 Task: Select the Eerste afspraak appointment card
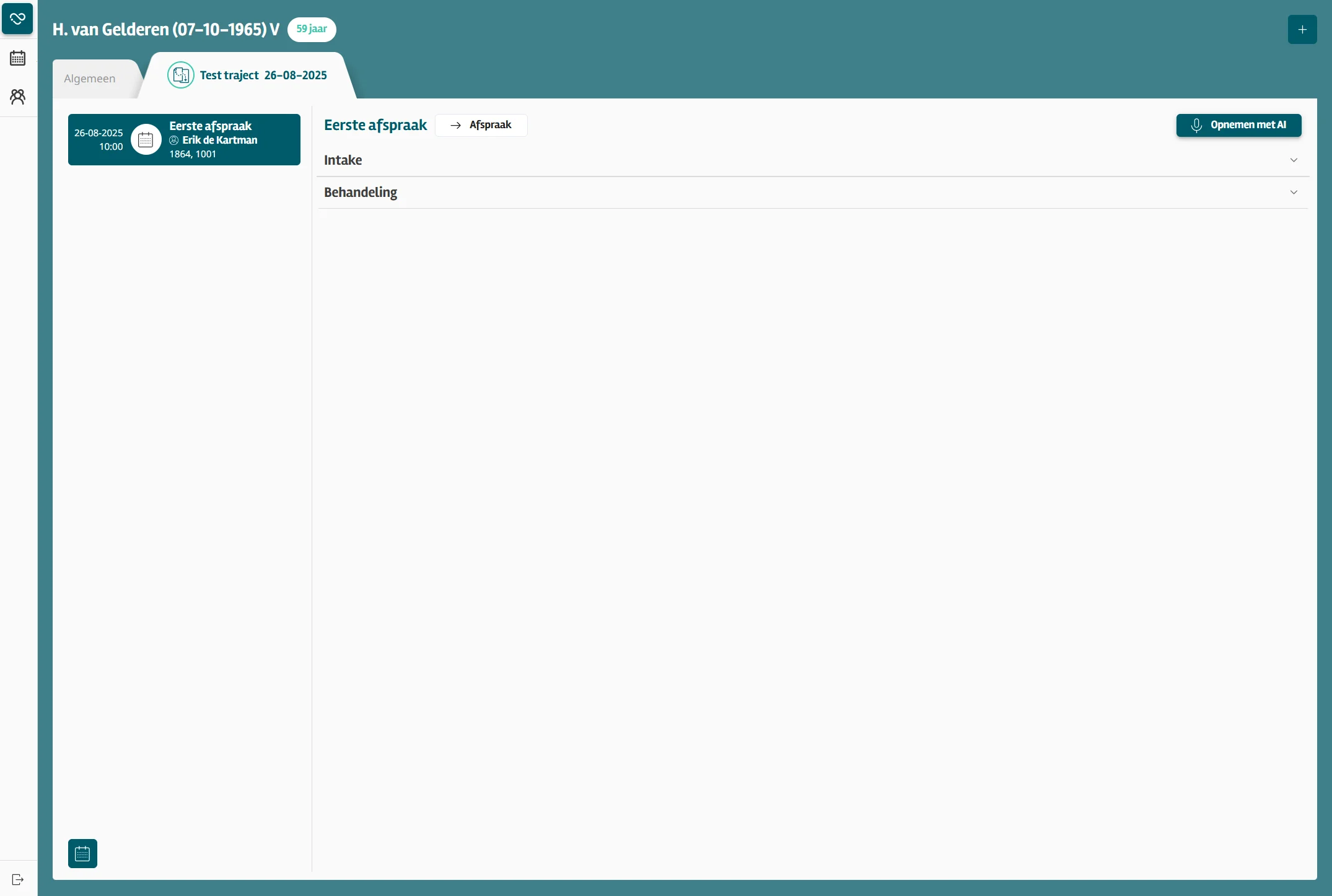pyautogui.click(x=184, y=140)
